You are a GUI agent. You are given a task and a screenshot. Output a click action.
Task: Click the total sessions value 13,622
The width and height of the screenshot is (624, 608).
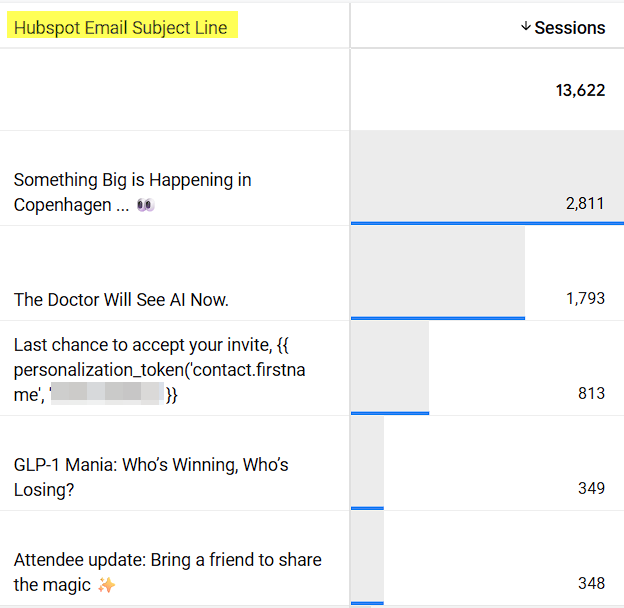580,90
